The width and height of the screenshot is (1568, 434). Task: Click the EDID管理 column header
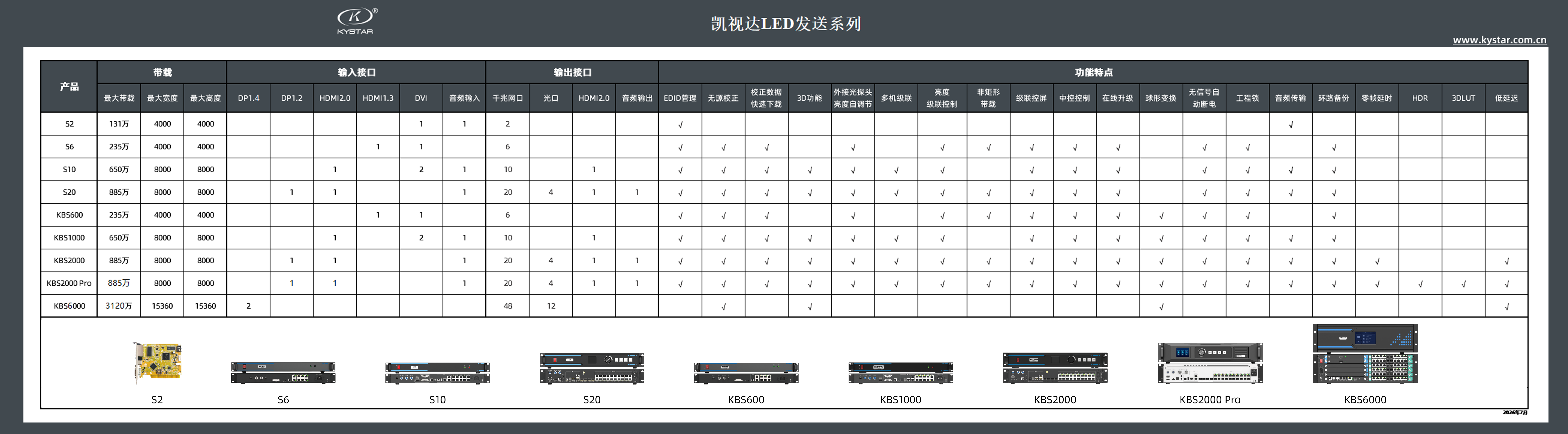coord(680,98)
